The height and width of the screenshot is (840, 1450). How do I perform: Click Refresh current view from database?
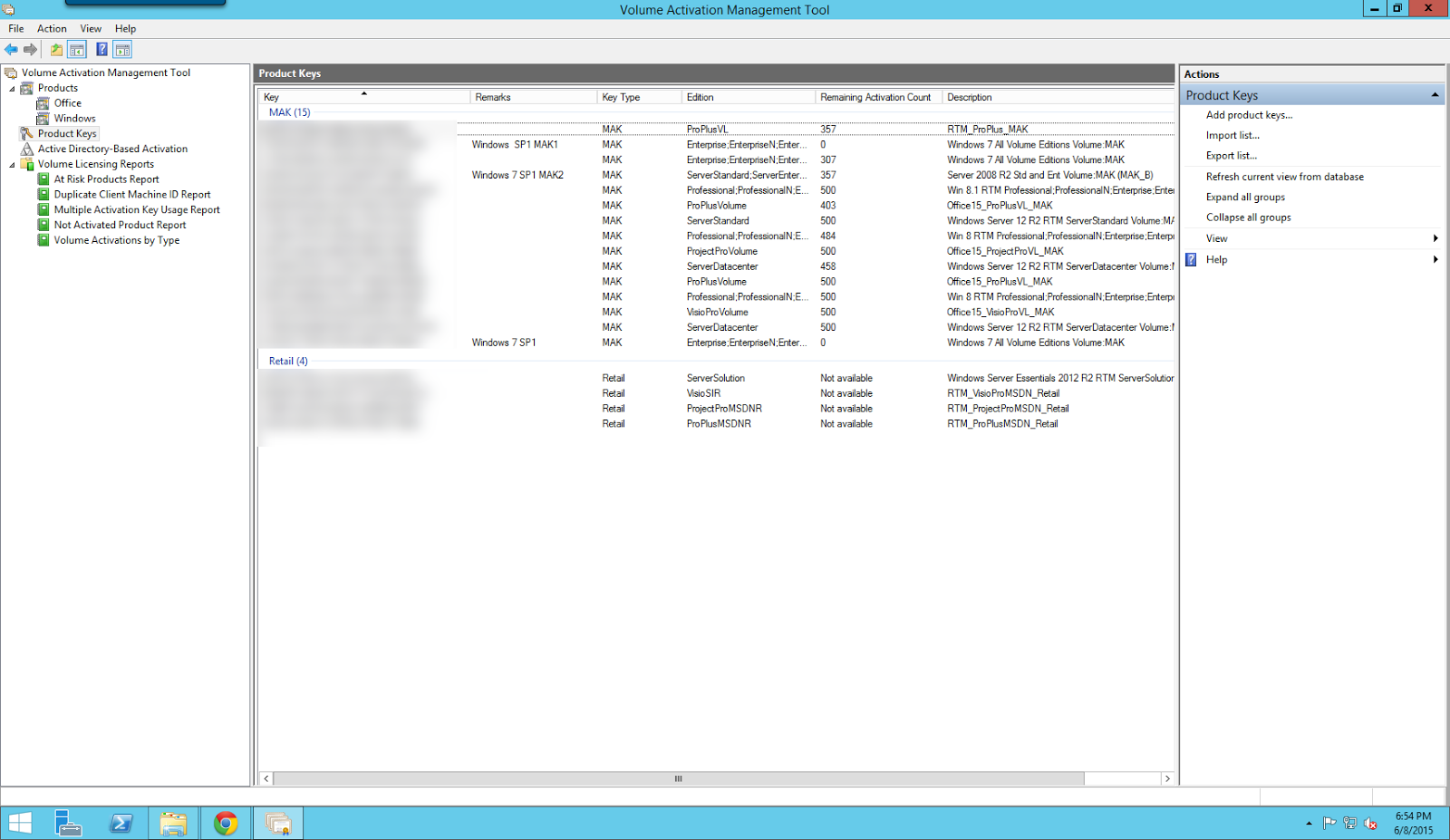(1284, 177)
